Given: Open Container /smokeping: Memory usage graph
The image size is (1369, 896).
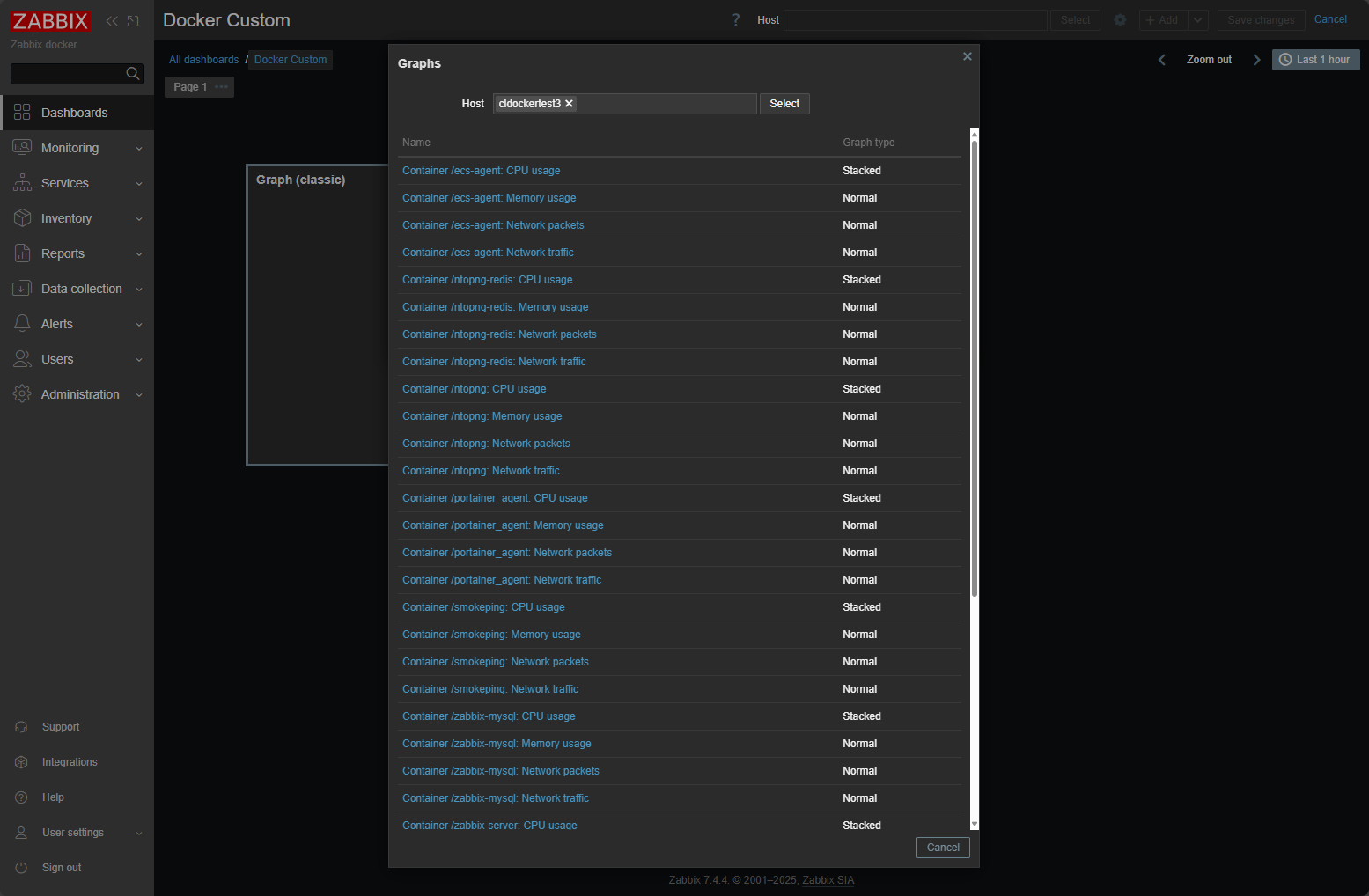Looking at the screenshot, I should coord(491,635).
